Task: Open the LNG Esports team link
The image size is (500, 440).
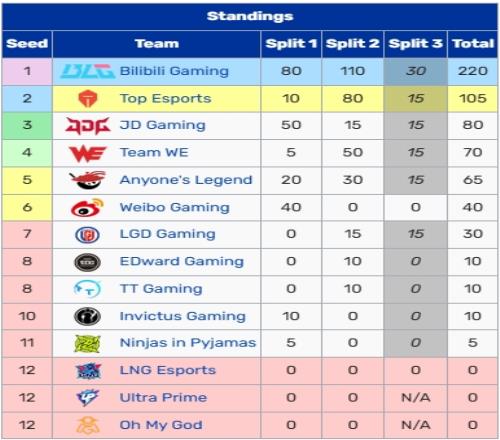Action: [x=168, y=370]
